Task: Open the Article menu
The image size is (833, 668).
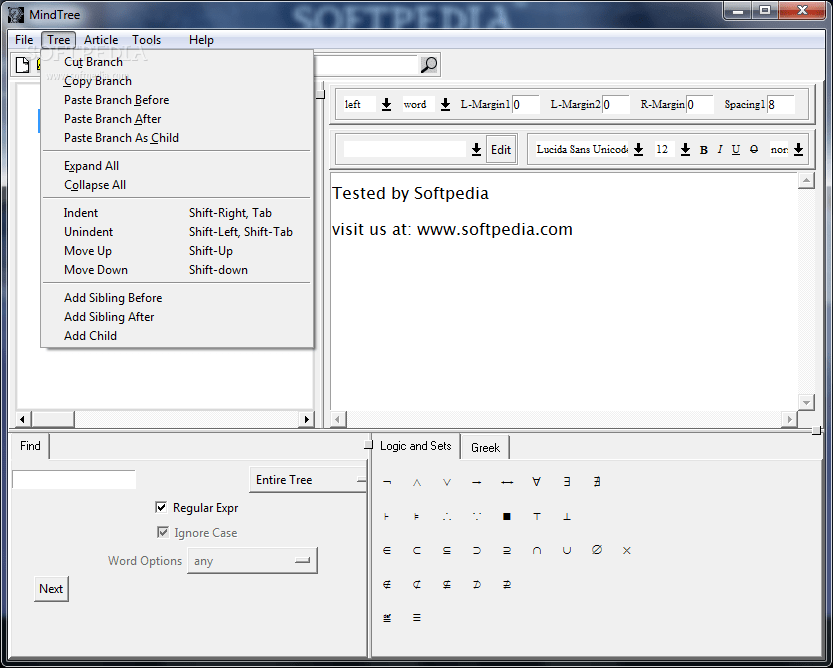Action: coord(101,40)
